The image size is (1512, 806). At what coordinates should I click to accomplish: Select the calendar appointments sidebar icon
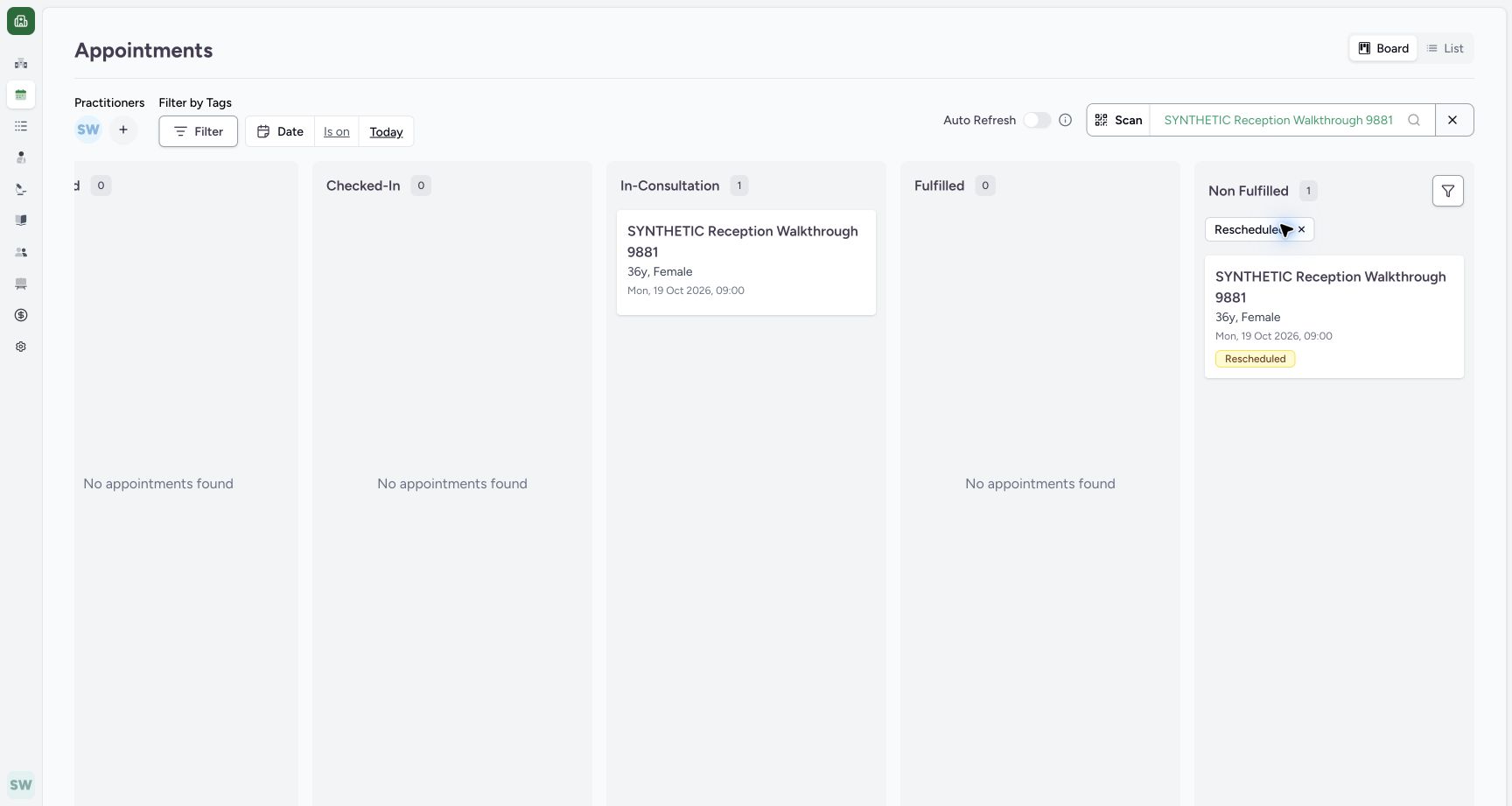21,95
